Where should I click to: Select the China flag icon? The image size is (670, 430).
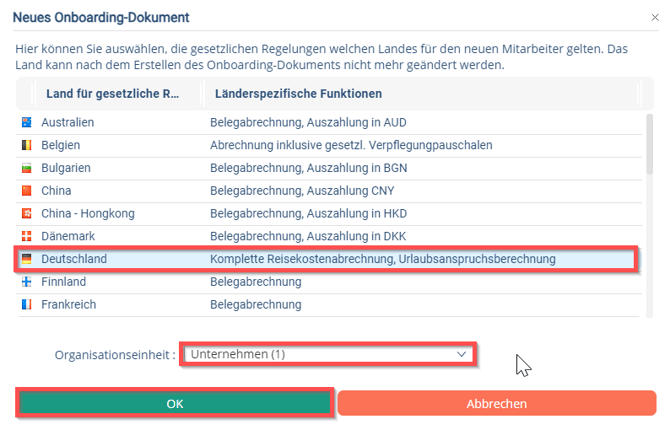[26, 191]
